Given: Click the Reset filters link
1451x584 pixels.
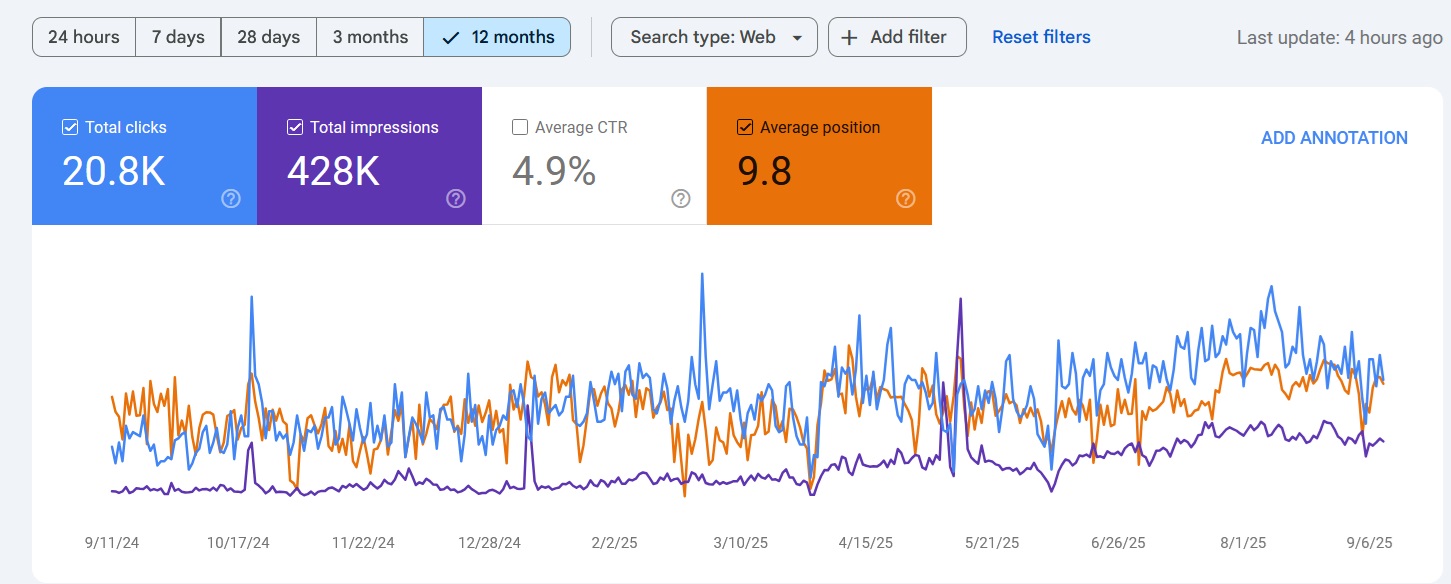Looking at the screenshot, I should tap(1041, 37).
